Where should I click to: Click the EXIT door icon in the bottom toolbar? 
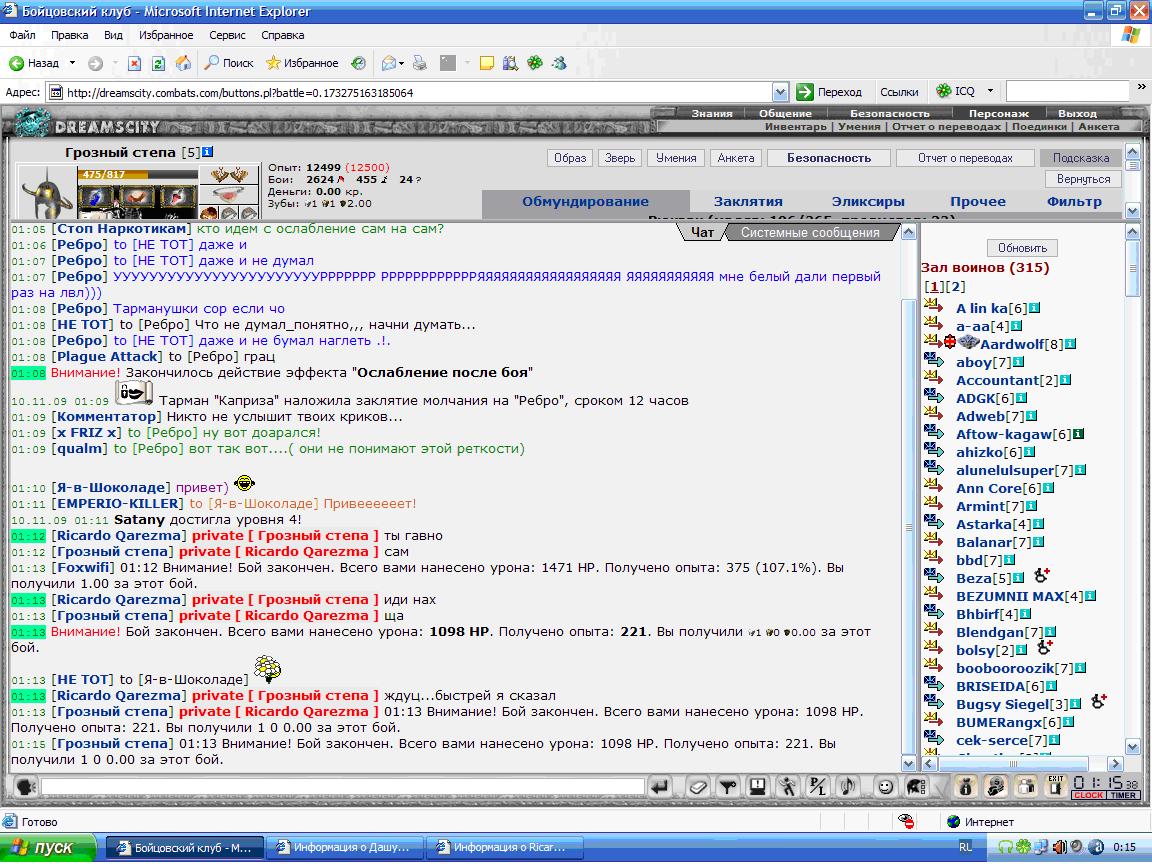click(x=1056, y=786)
